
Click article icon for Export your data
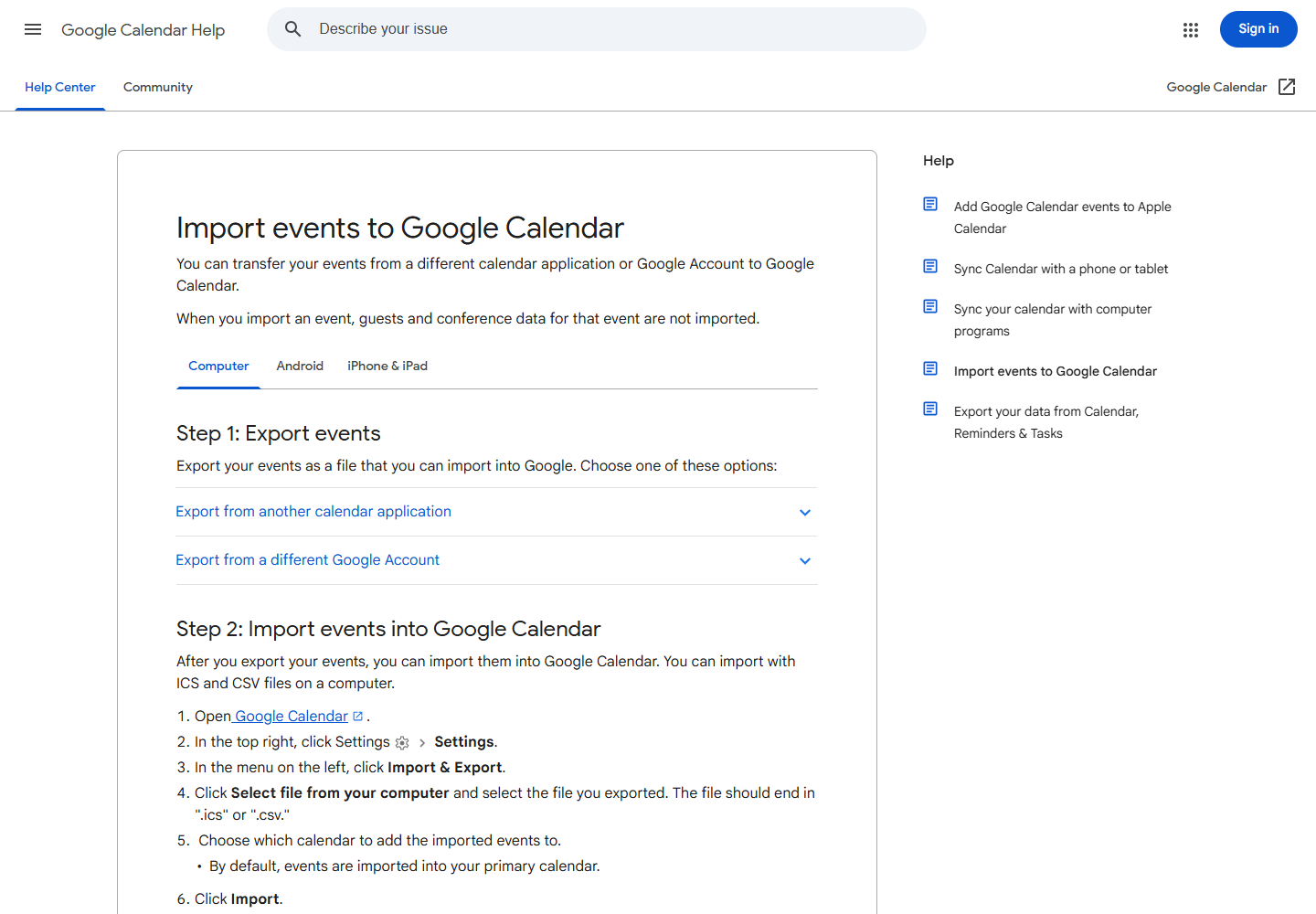(930, 409)
